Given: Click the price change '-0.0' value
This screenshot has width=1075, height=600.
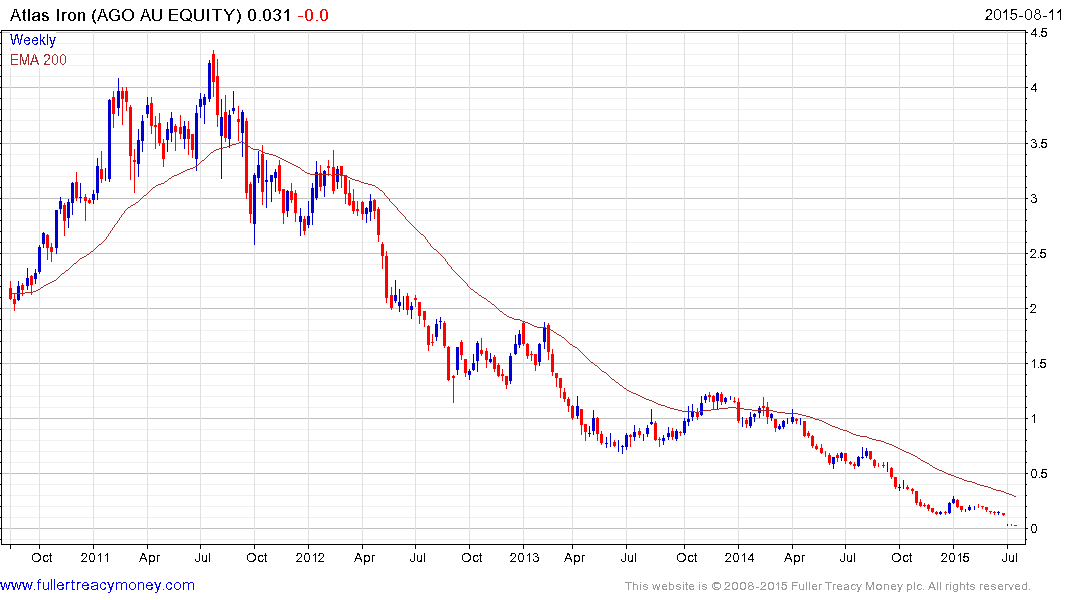Looking at the screenshot, I should click(313, 15).
